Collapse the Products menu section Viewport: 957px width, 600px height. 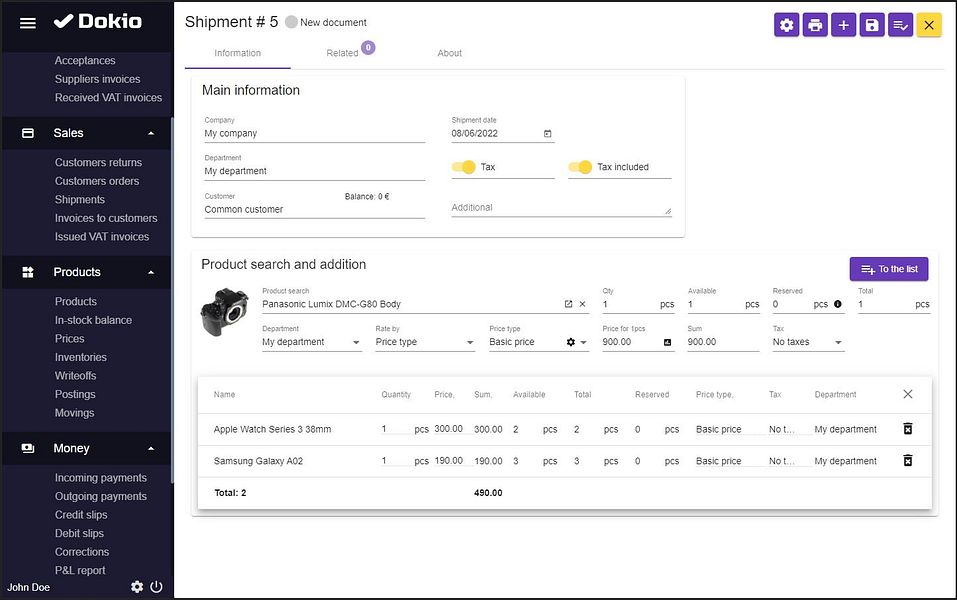[151, 273]
